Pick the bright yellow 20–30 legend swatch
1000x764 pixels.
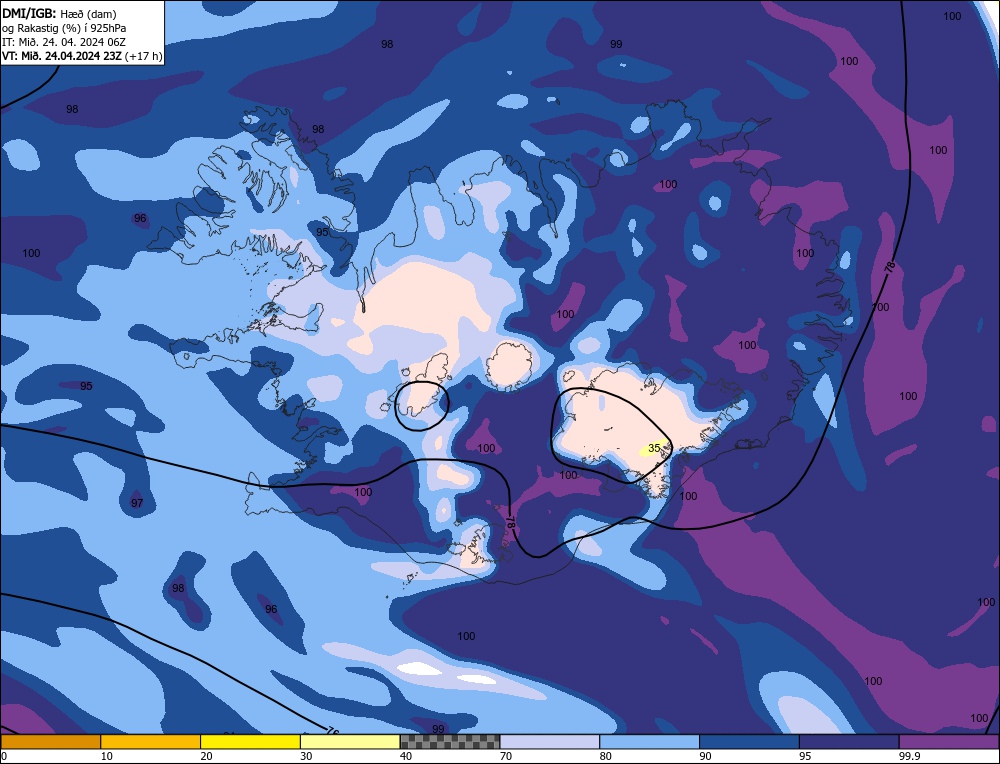(250, 741)
